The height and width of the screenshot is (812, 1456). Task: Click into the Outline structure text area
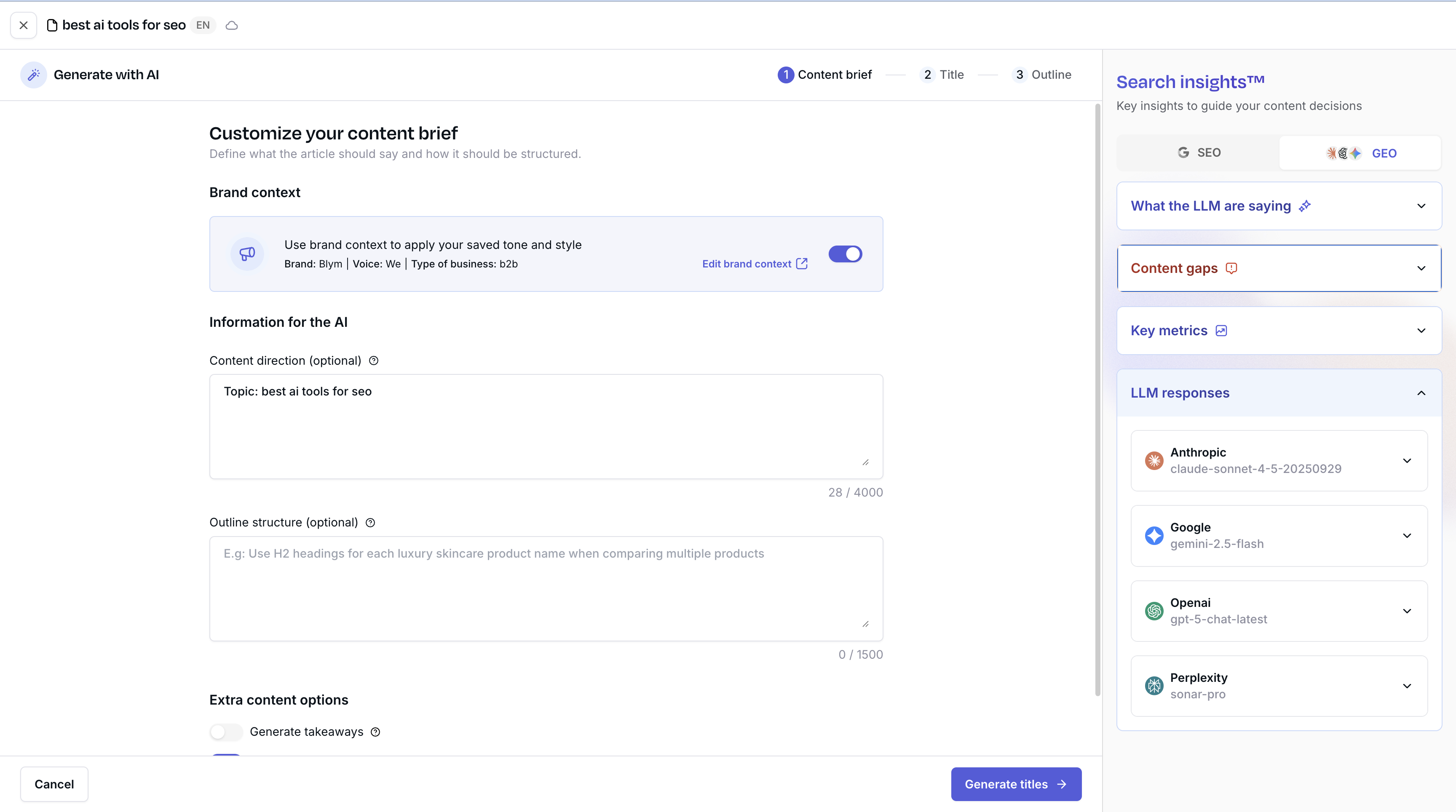(x=546, y=588)
